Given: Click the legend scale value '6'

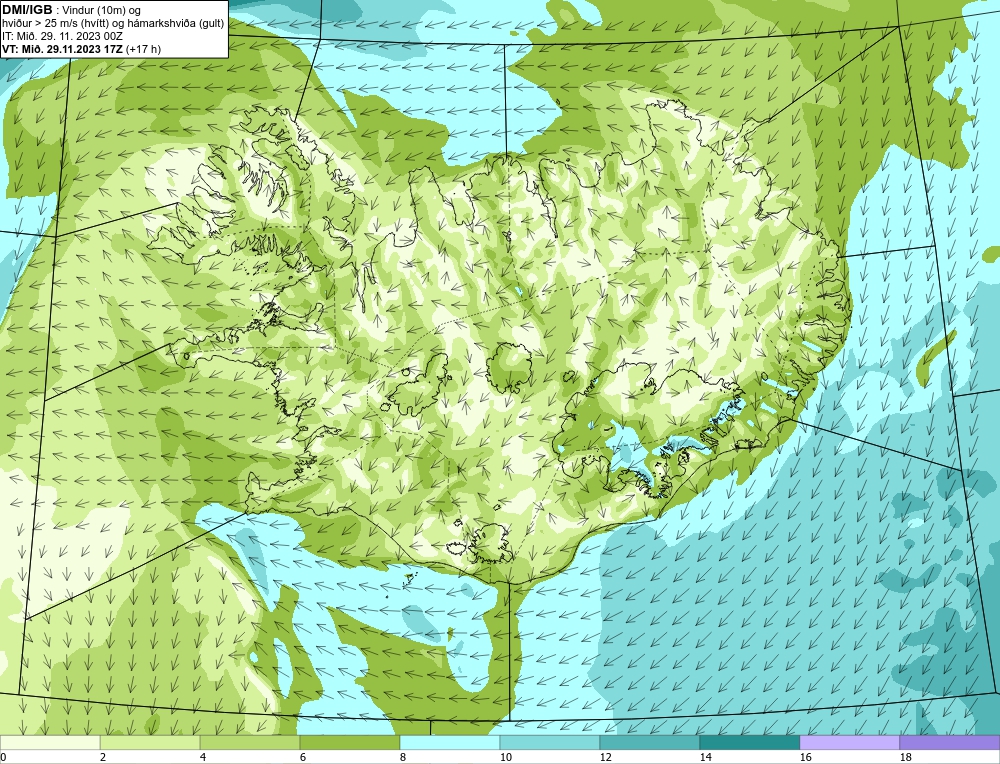Looking at the screenshot, I should (x=303, y=757).
